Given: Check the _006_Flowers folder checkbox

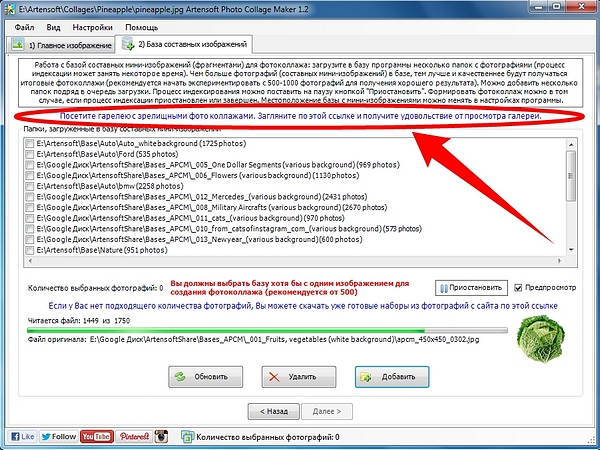Looking at the screenshot, I should 29,176.
